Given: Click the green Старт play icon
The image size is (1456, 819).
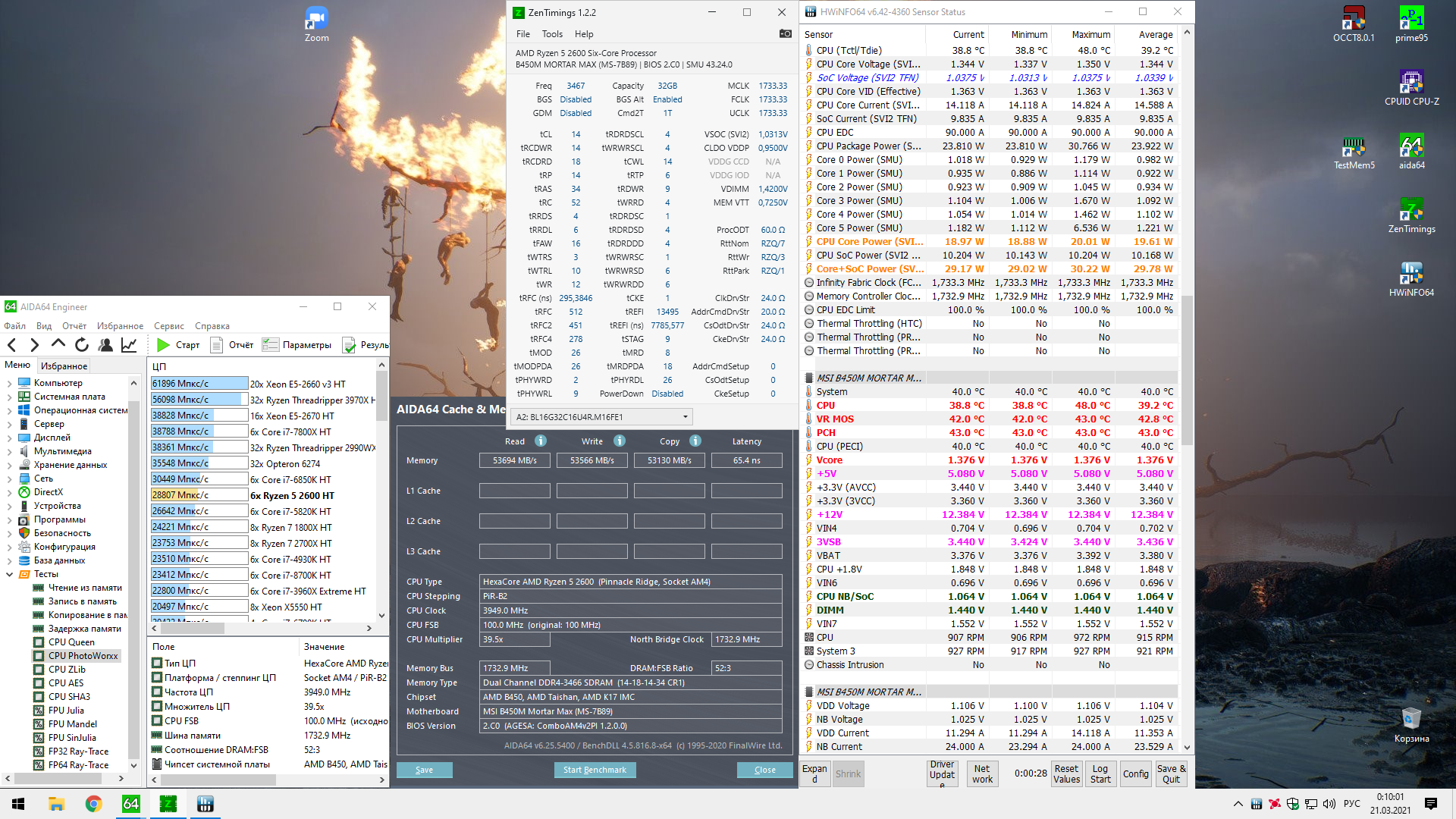Looking at the screenshot, I should 163,345.
